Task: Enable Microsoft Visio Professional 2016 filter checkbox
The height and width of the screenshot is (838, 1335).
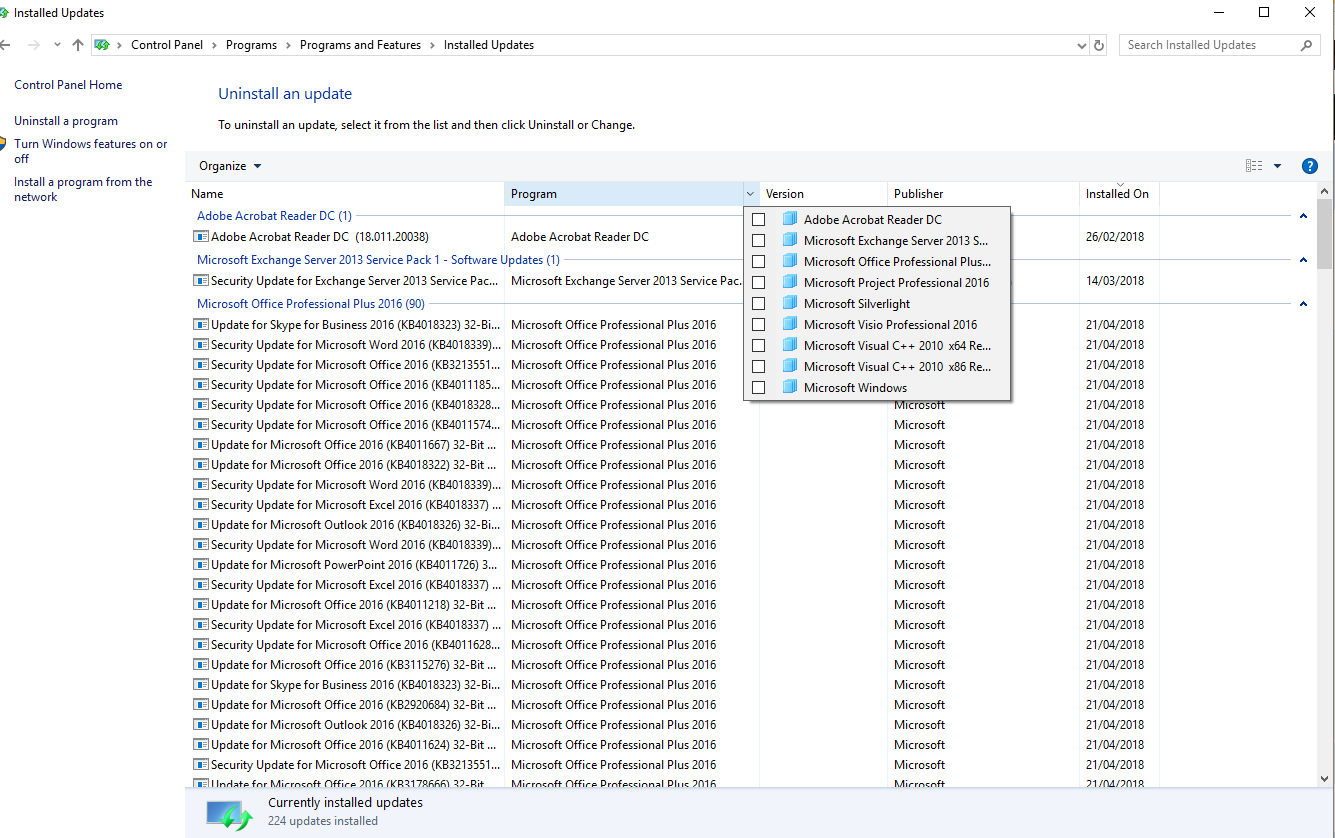Action: click(759, 325)
